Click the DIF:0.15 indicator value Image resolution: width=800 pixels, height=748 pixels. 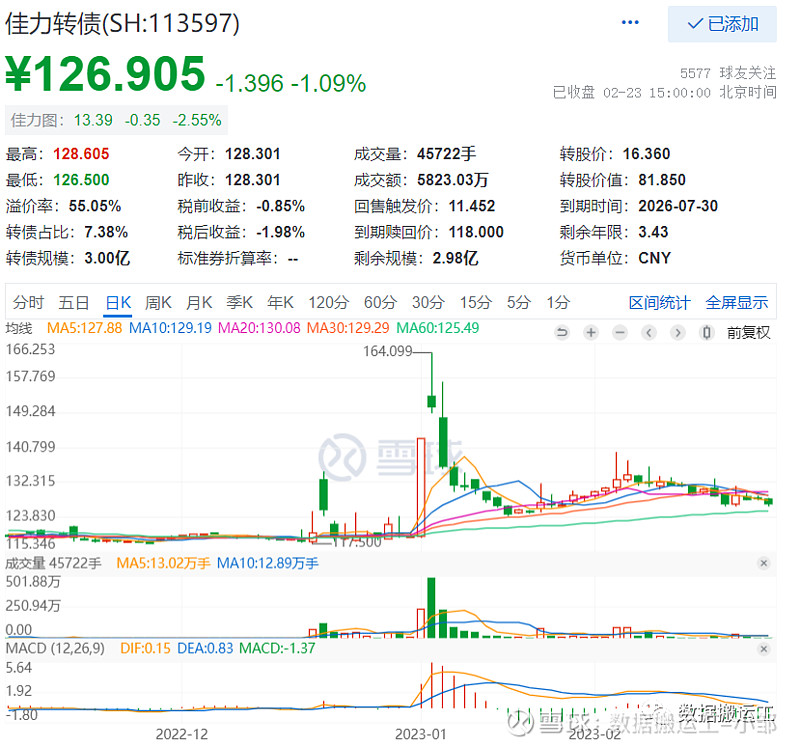[145, 649]
